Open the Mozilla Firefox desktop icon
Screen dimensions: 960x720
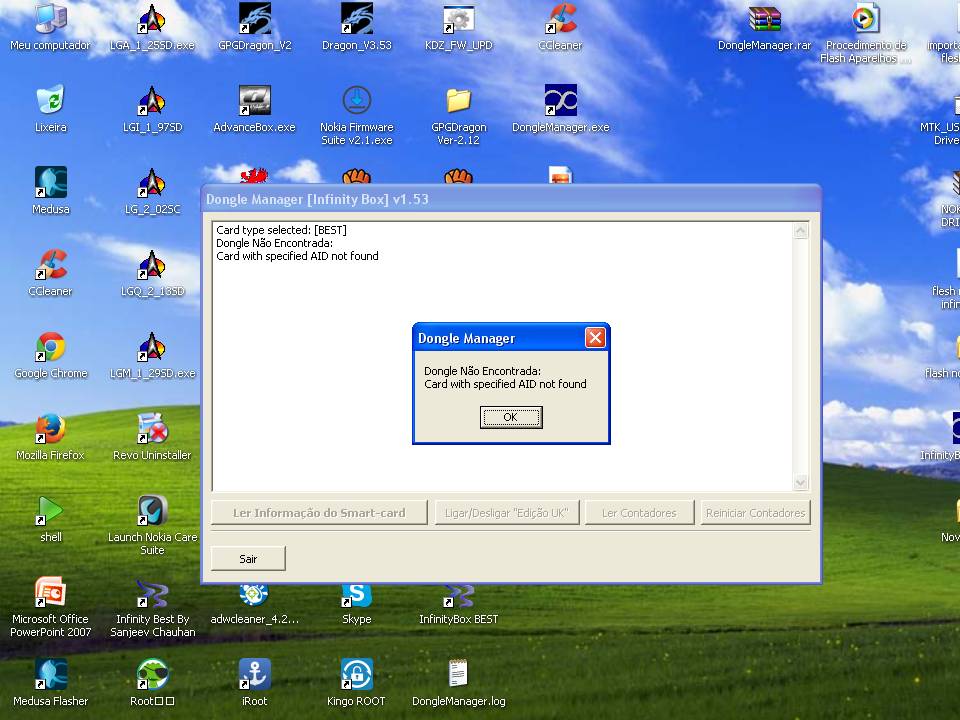pyautogui.click(x=50, y=431)
